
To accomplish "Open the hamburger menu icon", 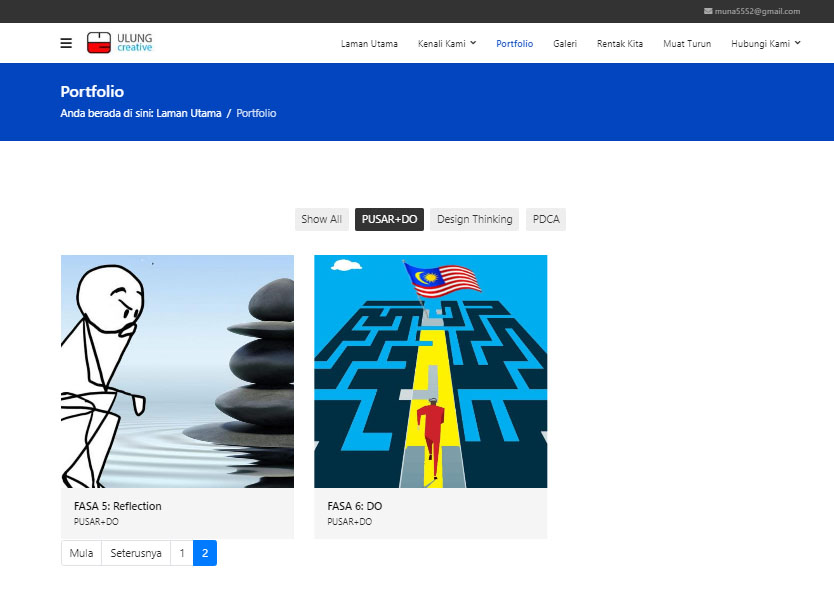I will click(x=66, y=43).
